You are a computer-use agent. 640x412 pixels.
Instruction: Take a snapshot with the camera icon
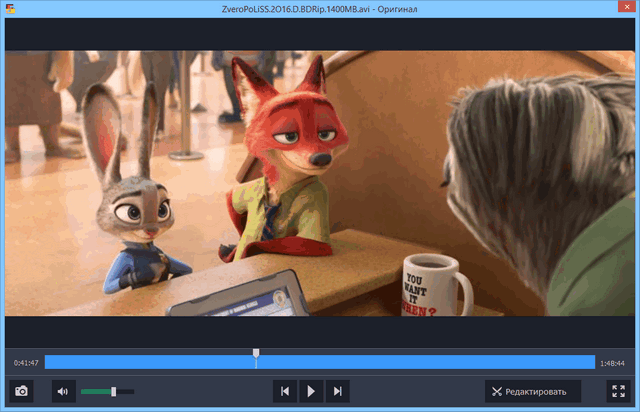[21, 391]
